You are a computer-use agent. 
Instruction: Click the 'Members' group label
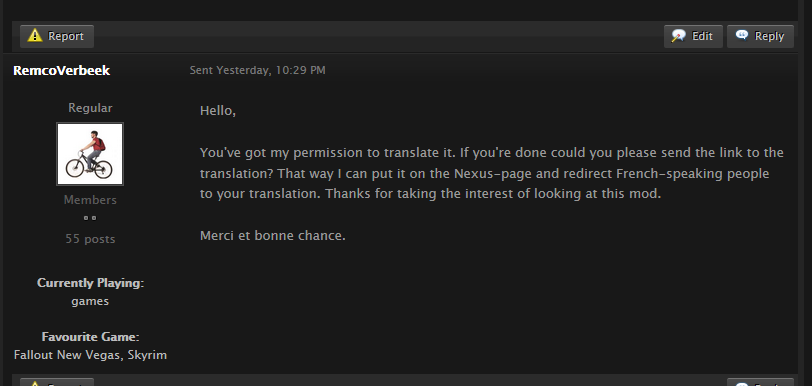click(x=90, y=200)
